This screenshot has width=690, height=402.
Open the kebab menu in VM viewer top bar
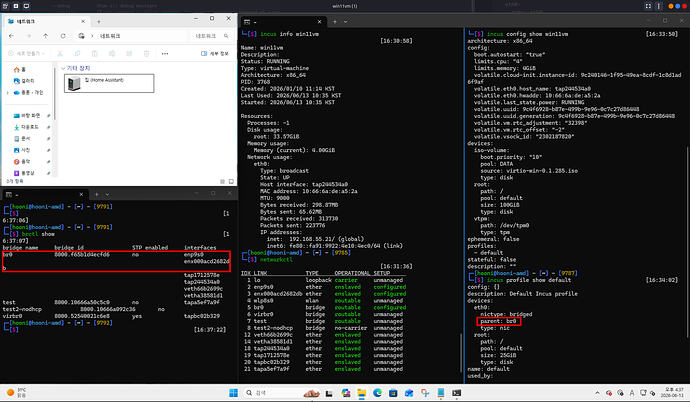click(659, 6)
